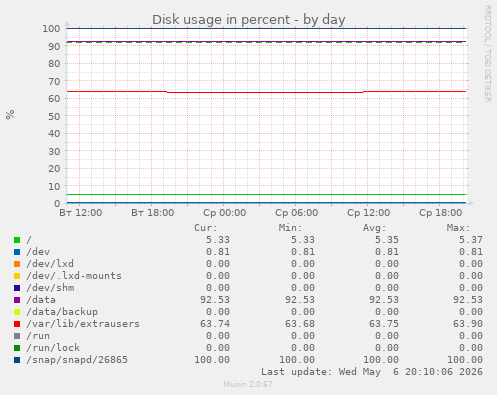This screenshot has height=395, width=497.
Task: Click the graph title 'Disk usage in percent - by day'
Action: [249, 20]
